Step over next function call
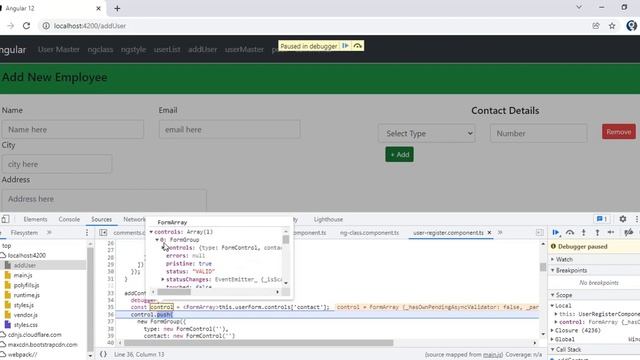640x360 pixels. [569, 232]
